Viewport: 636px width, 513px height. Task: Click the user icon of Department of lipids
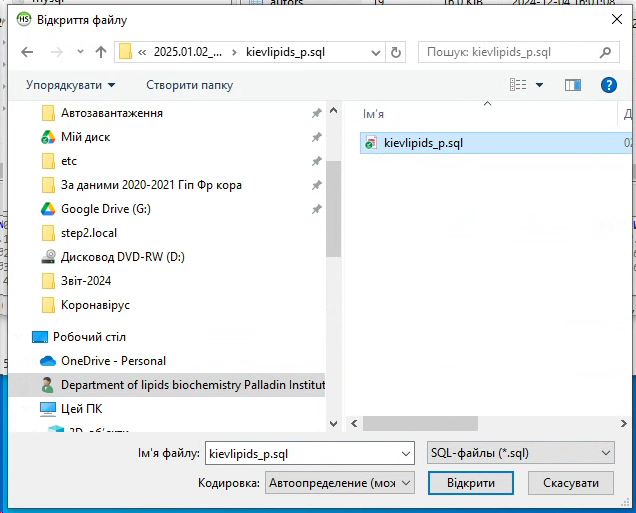point(47,384)
